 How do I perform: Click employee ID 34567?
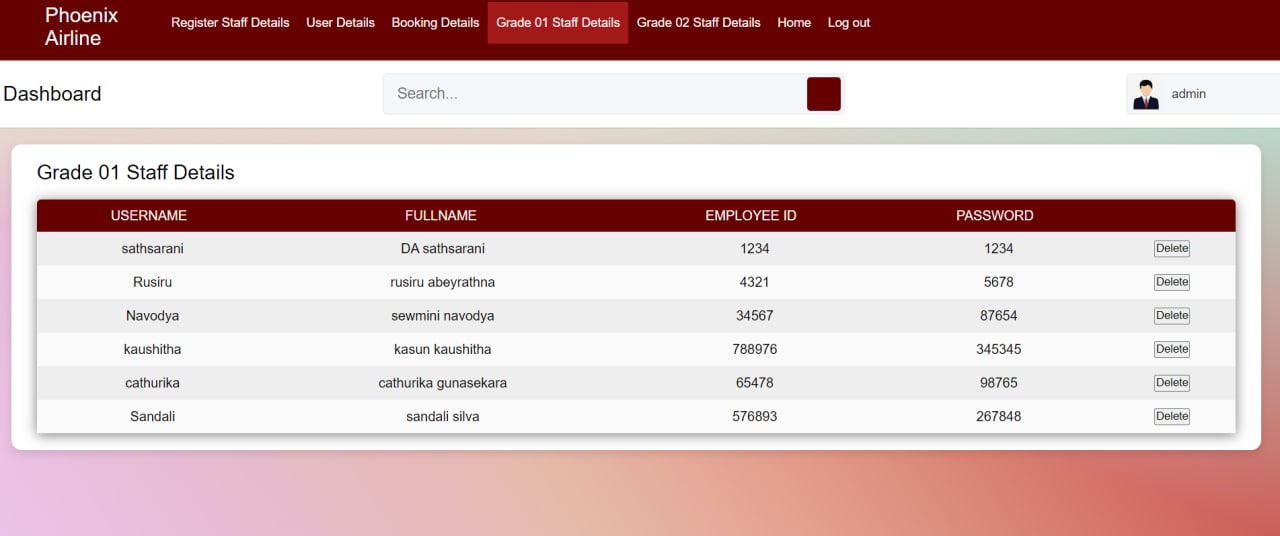[755, 315]
